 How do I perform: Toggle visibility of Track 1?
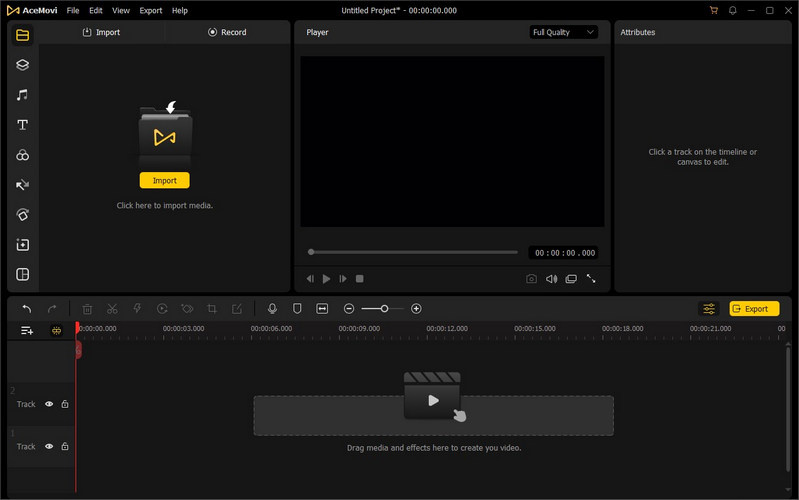[x=49, y=447]
